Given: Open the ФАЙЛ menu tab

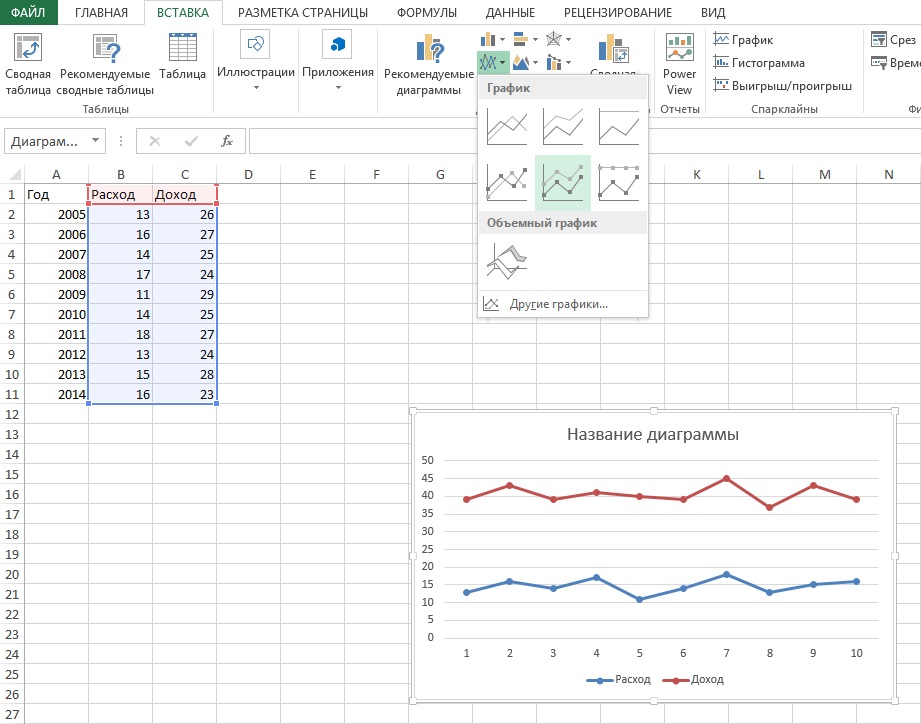Looking at the screenshot, I should click(28, 13).
